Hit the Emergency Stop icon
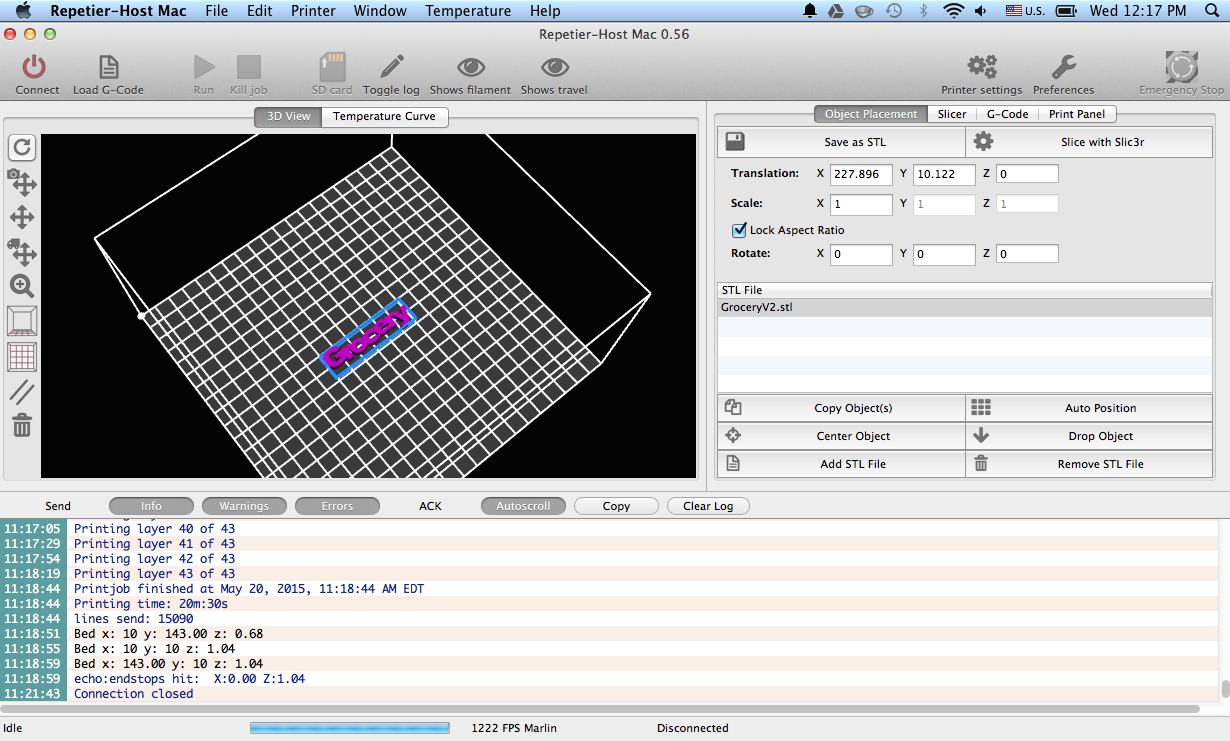Image resolution: width=1230 pixels, height=741 pixels. pyautogui.click(x=1181, y=67)
